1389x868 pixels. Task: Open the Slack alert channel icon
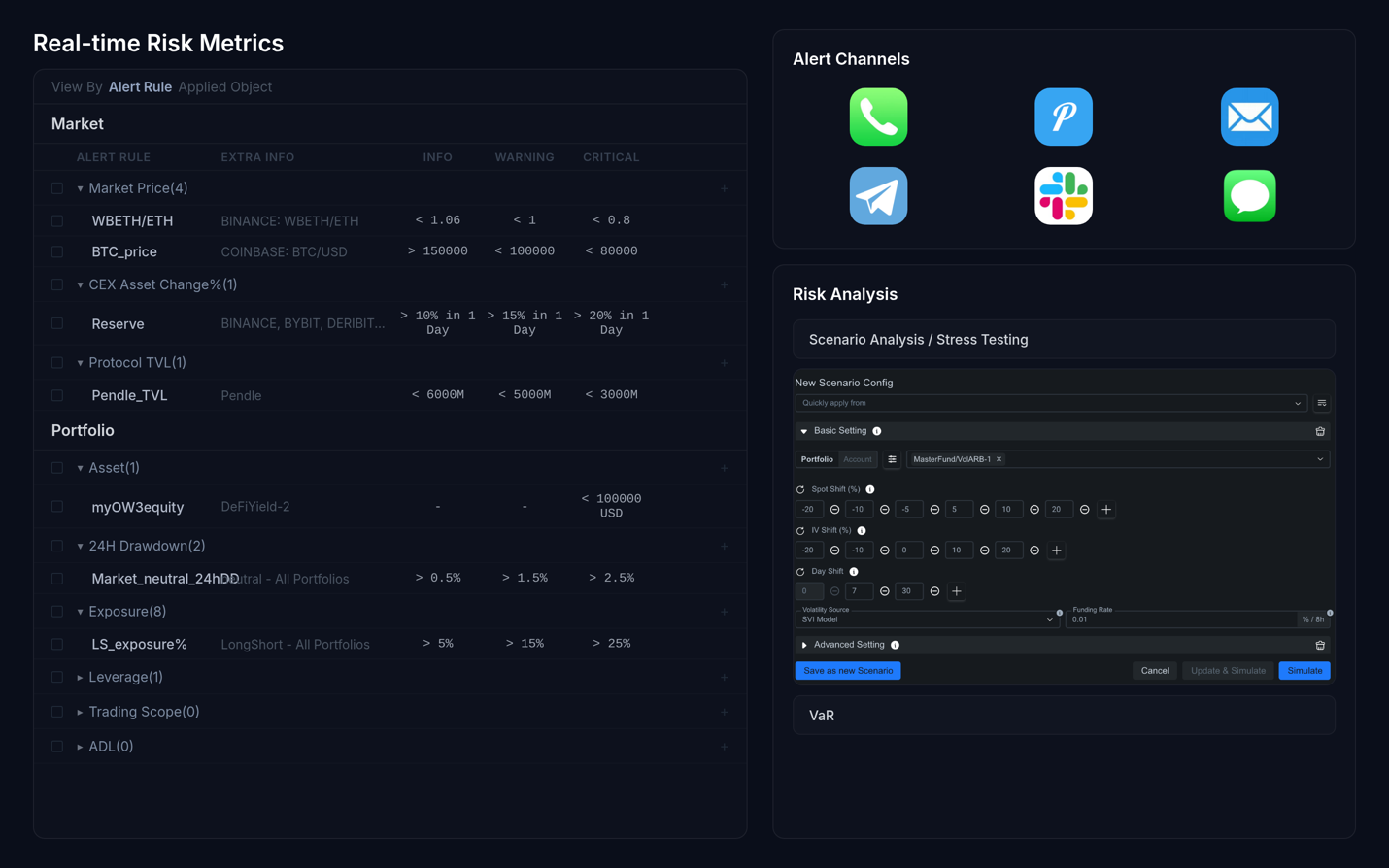click(1064, 196)
